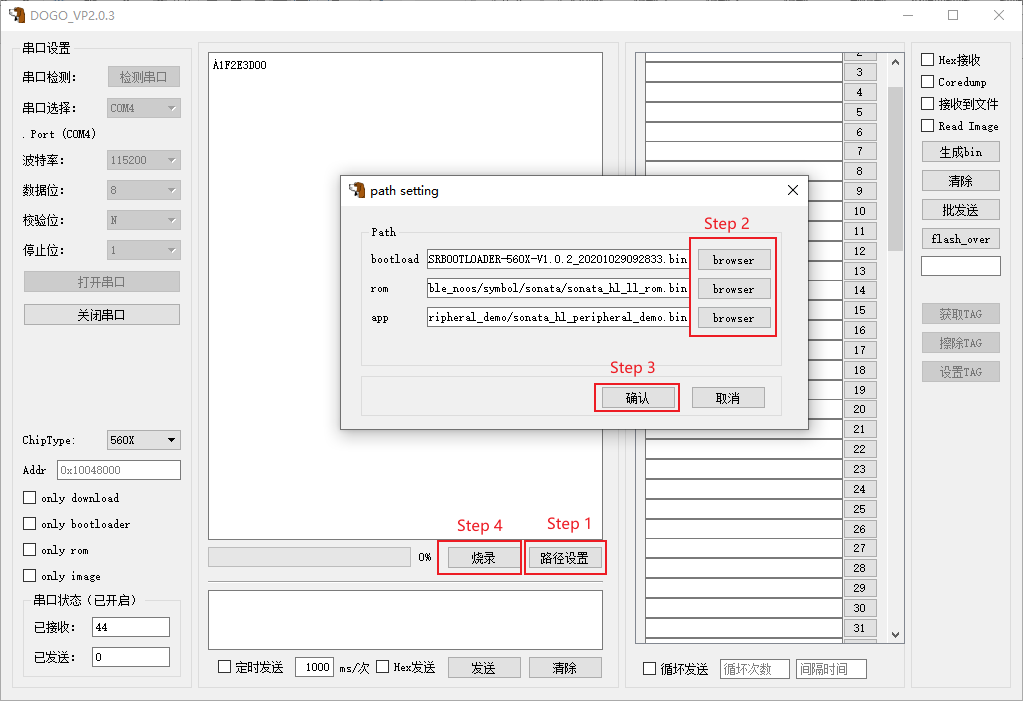Screen dimensions: 1023x701
Task: Click the DOGO app icon in title bar
Action: [x=16, y=15]
